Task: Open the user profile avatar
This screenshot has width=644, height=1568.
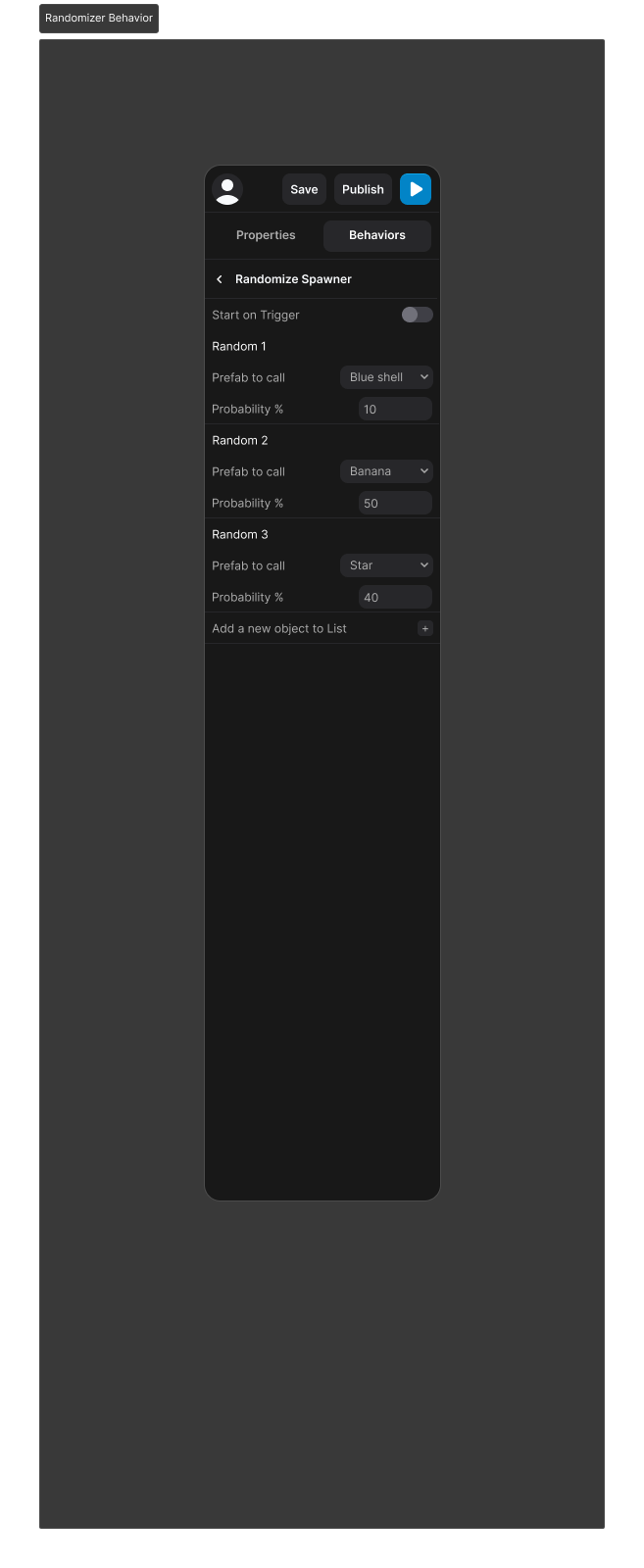Action: pyautogui.click(x=227, y=189)
